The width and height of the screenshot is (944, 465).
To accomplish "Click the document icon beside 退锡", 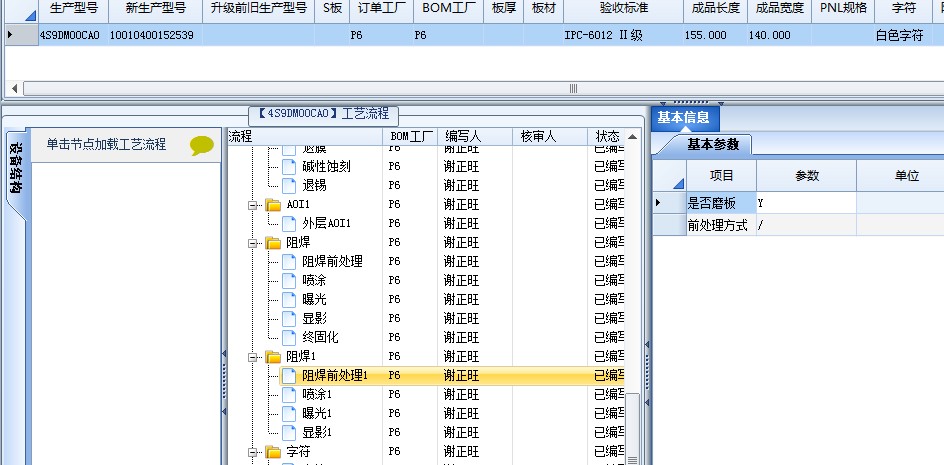I will 290,186.
